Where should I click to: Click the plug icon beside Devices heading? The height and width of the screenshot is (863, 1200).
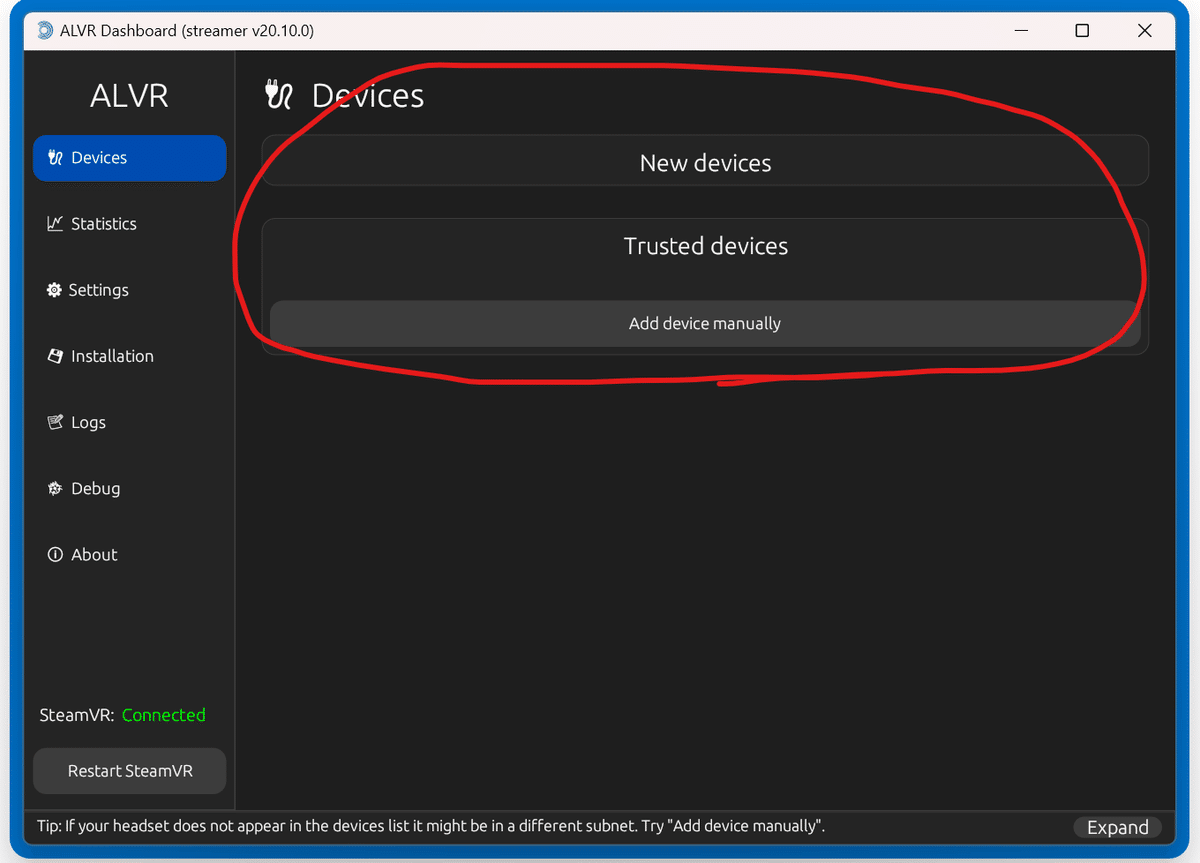click(278, 94)
